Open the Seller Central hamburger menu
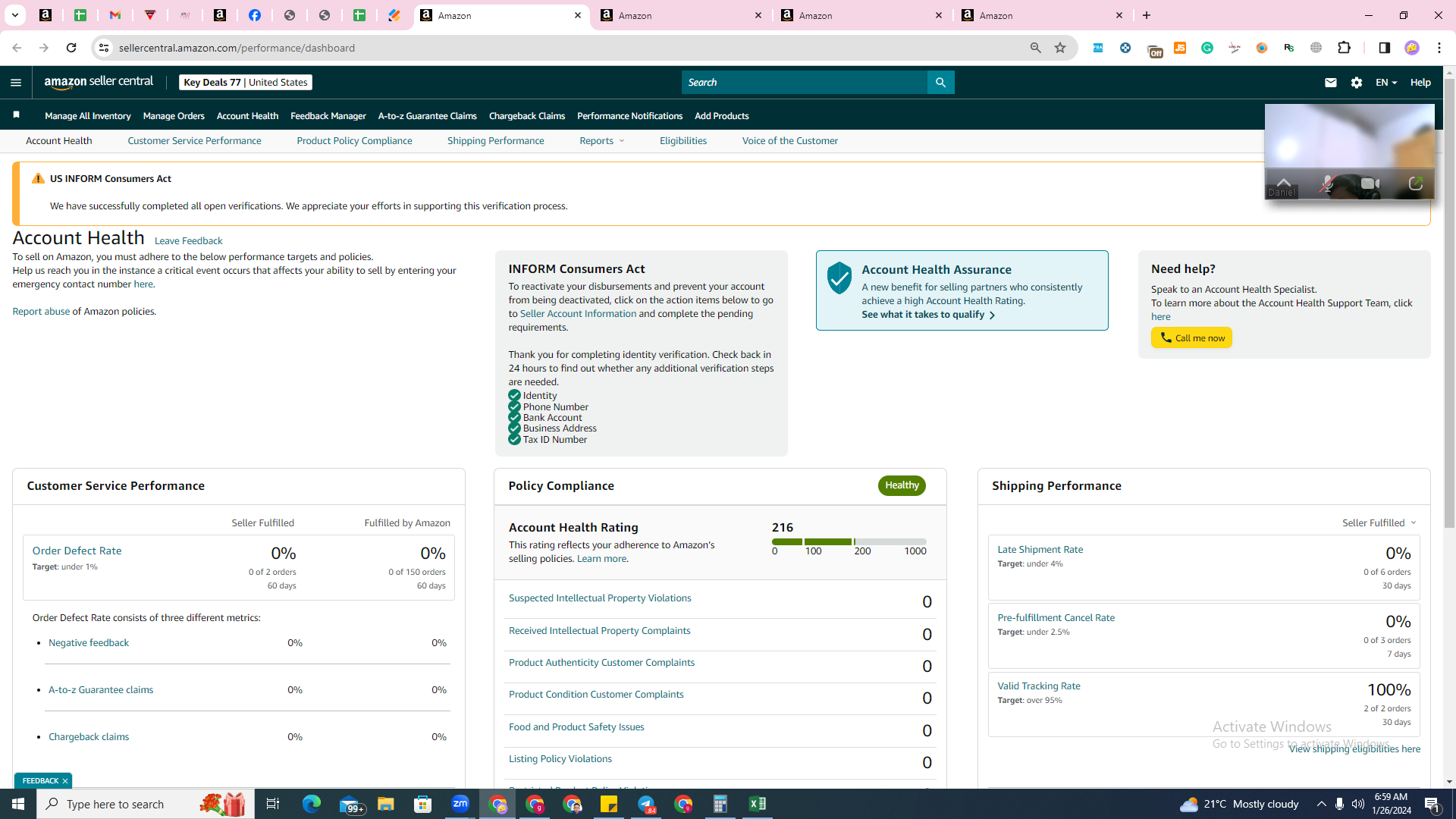Image resolution: width=1456 pixels, height=819 pixels. tap(16, 83)
